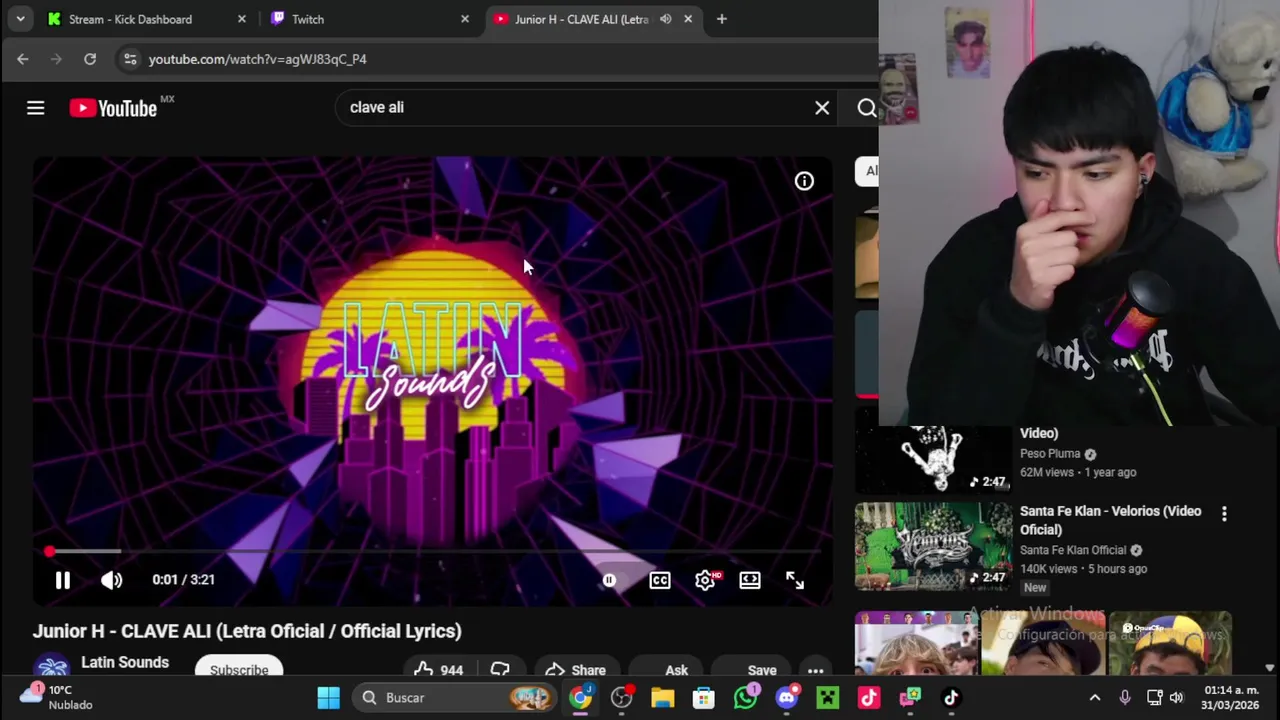Open Minecraft from the taskbar
The height and width of the screenshot is (720, 1280).
(x=827, y=698)
